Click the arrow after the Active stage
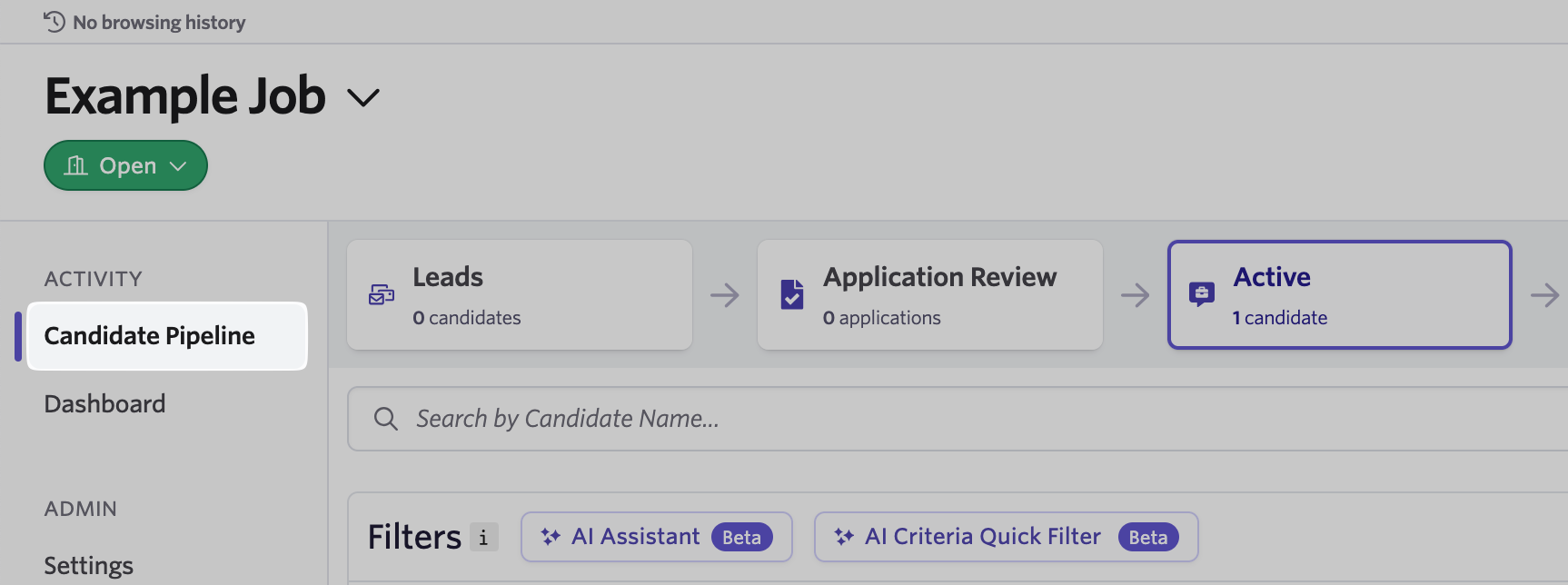This screenshot has width=1568, height=585. [1544, 294]
